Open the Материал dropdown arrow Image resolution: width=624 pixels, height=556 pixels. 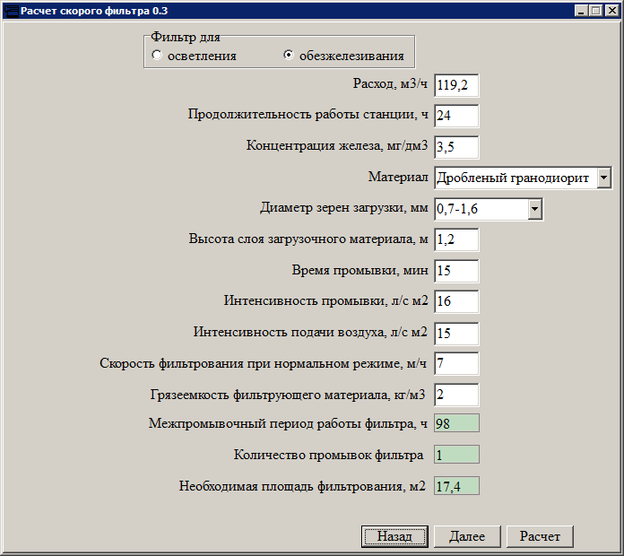(604, 178)
